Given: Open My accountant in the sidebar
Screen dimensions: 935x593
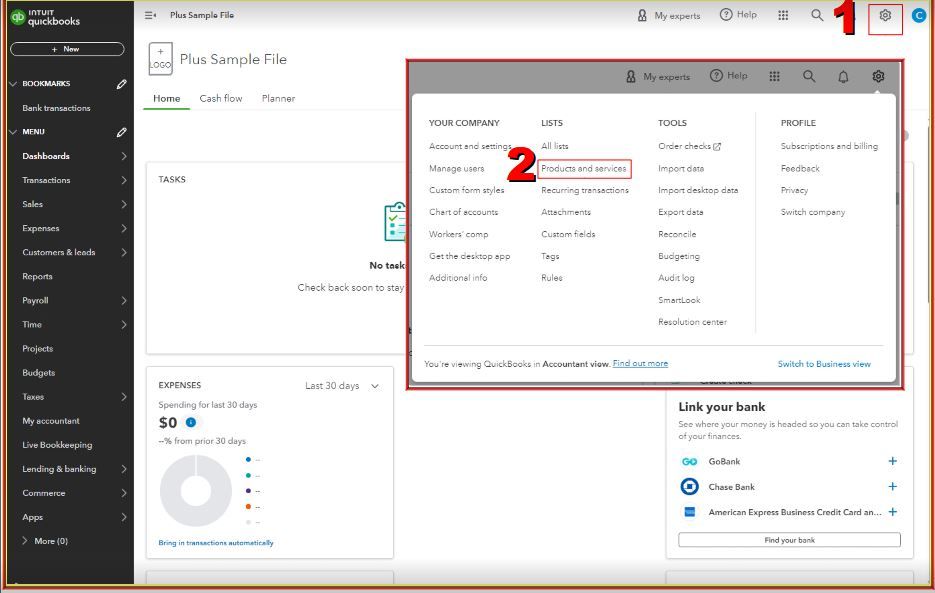Looking at the screenshot, I should [51, 421].
